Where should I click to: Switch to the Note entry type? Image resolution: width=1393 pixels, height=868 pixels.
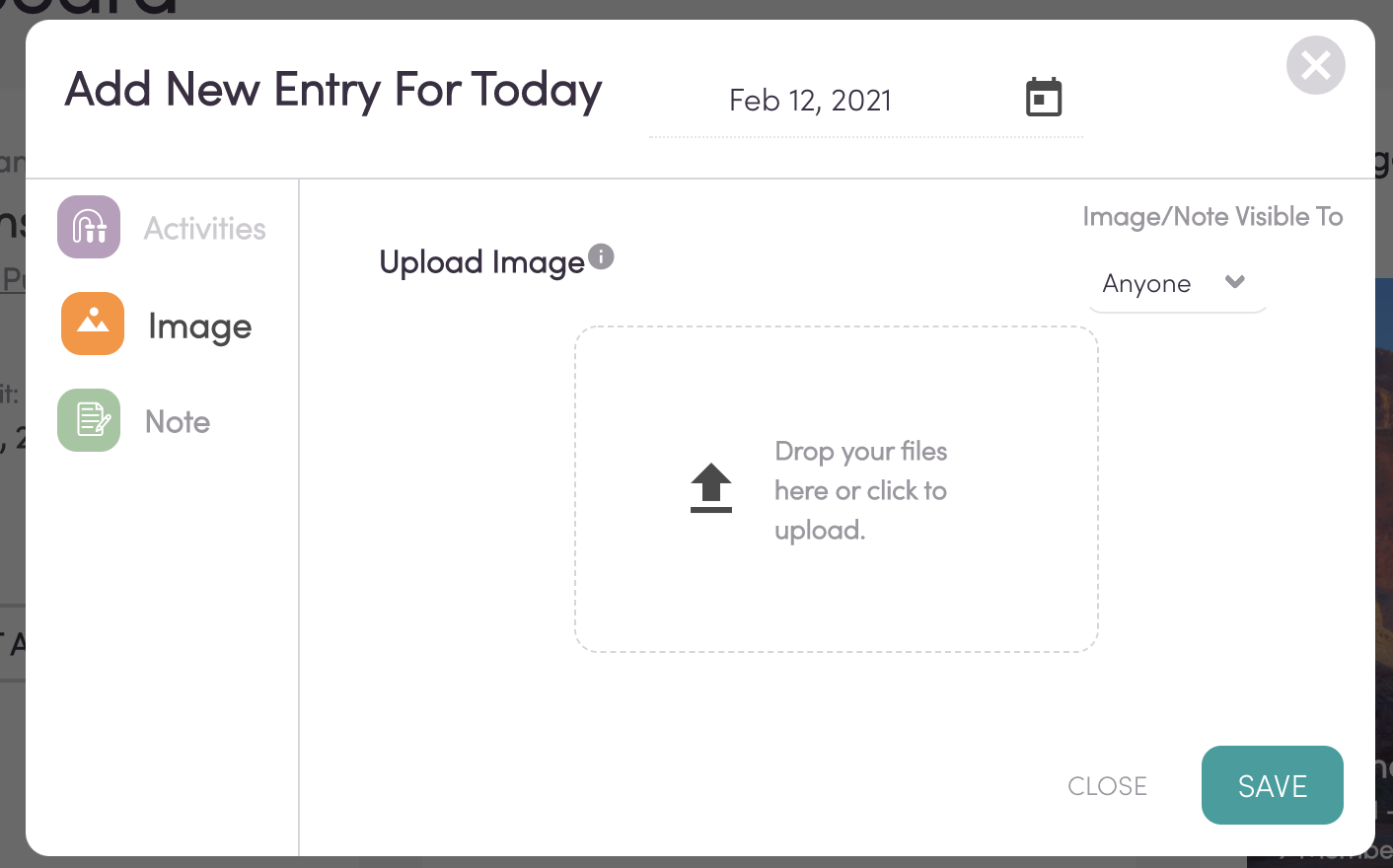178,421
